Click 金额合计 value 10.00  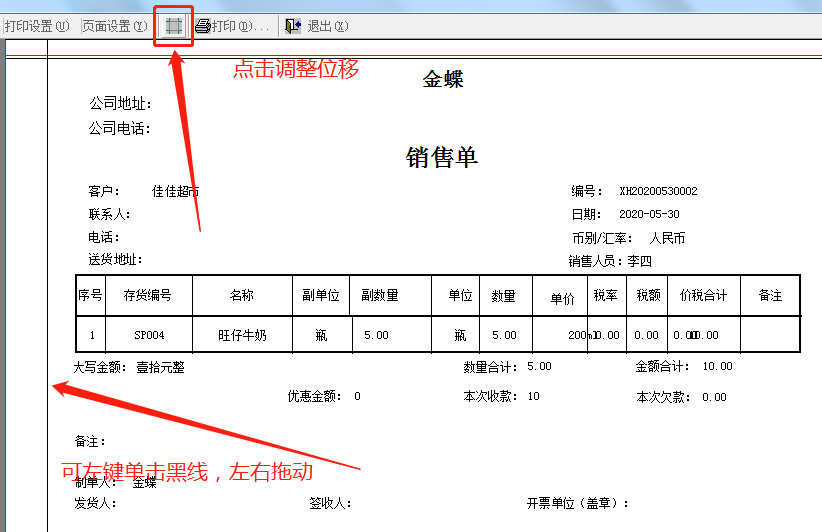click(x=717, y=366)
